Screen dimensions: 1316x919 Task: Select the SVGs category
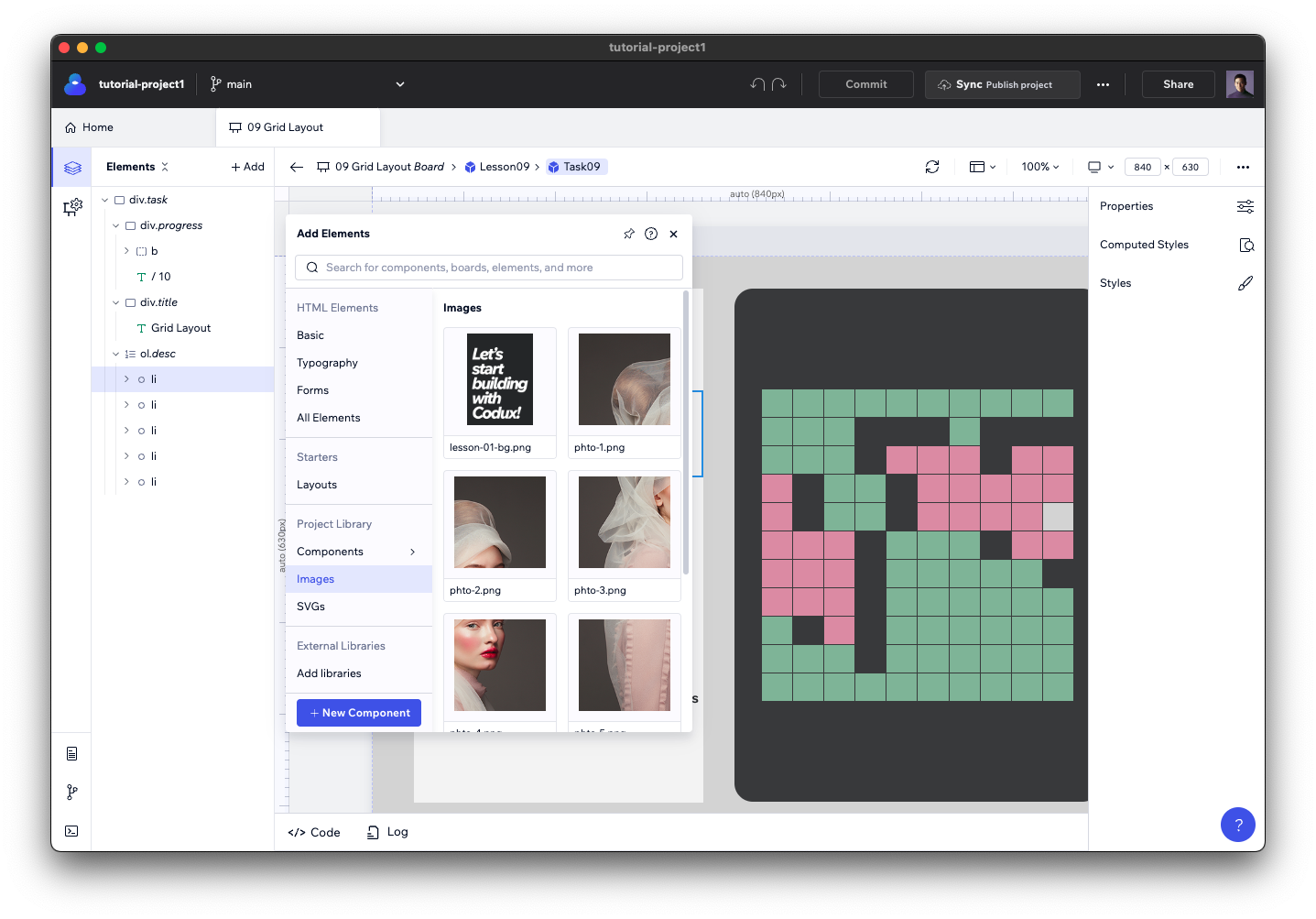(359, 607)
